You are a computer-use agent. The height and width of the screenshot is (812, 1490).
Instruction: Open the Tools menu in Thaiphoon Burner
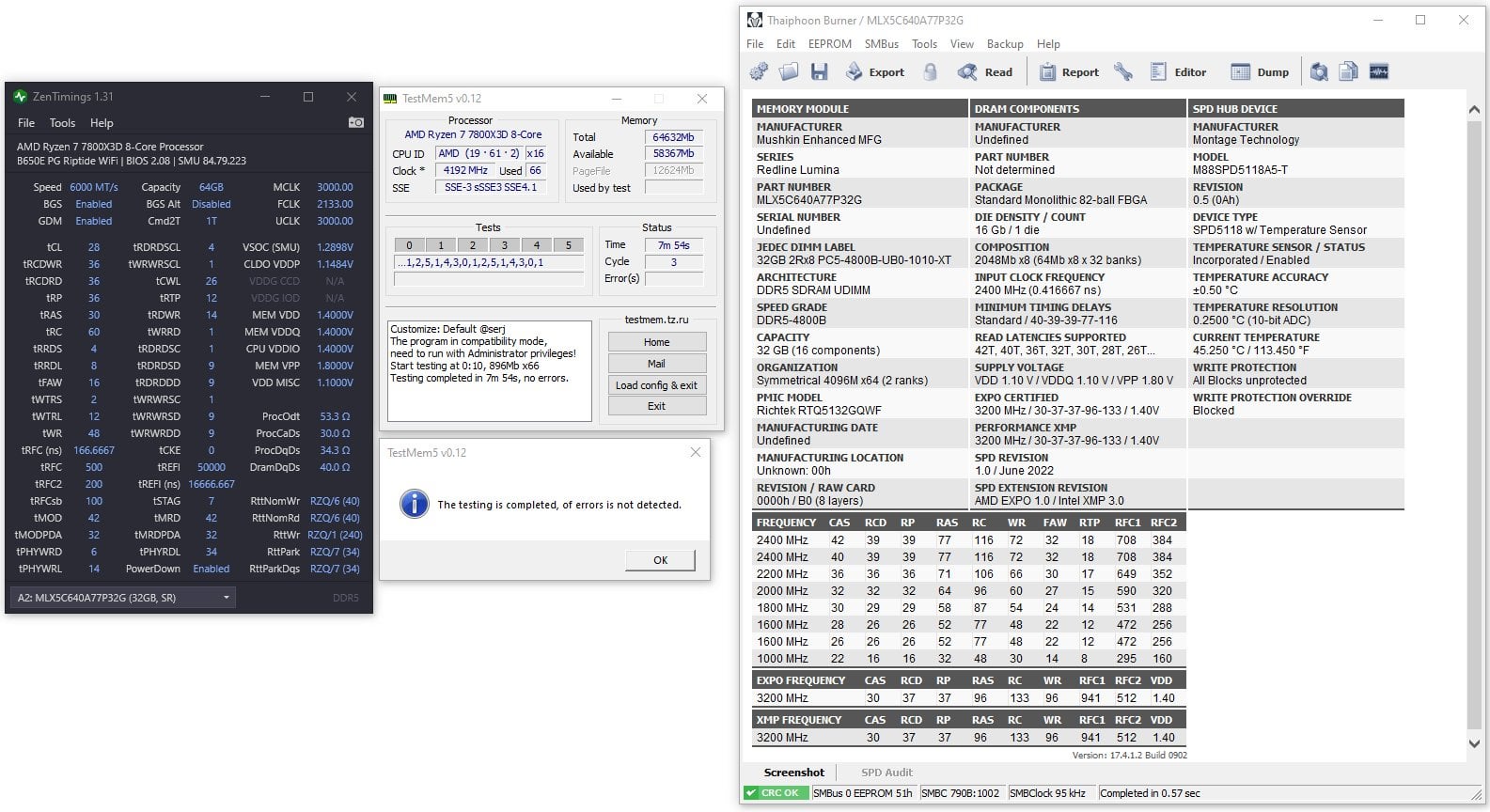click(924, 44)
